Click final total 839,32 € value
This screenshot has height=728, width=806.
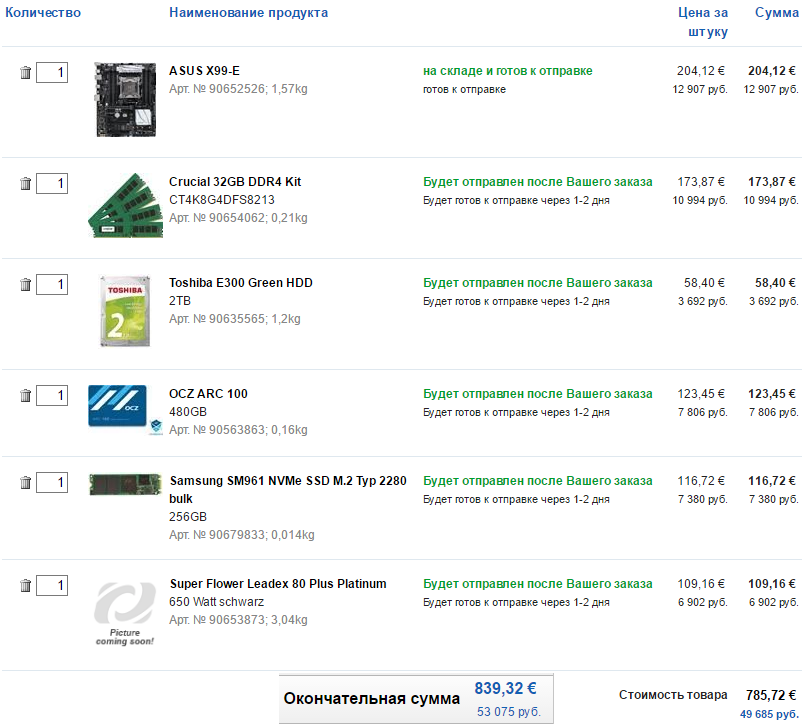(x=505, y=688)
